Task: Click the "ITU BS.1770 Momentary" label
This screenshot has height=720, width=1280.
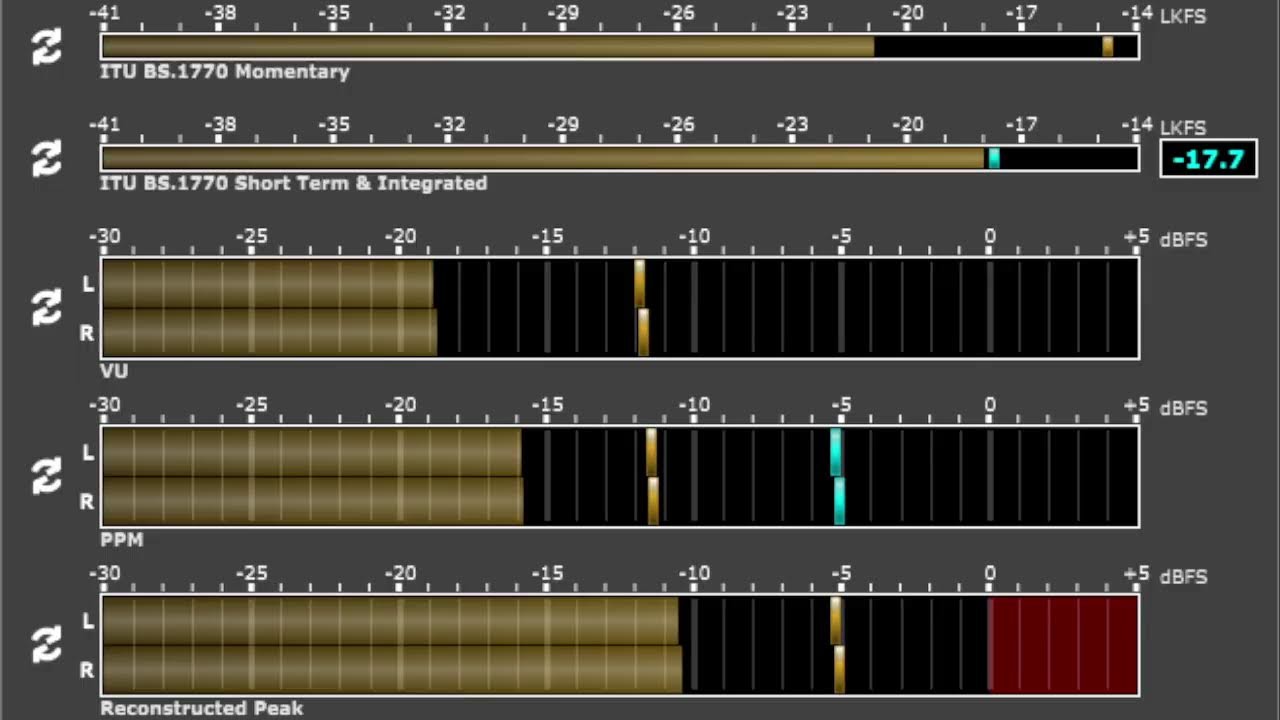Action: [x=225, y=72]
